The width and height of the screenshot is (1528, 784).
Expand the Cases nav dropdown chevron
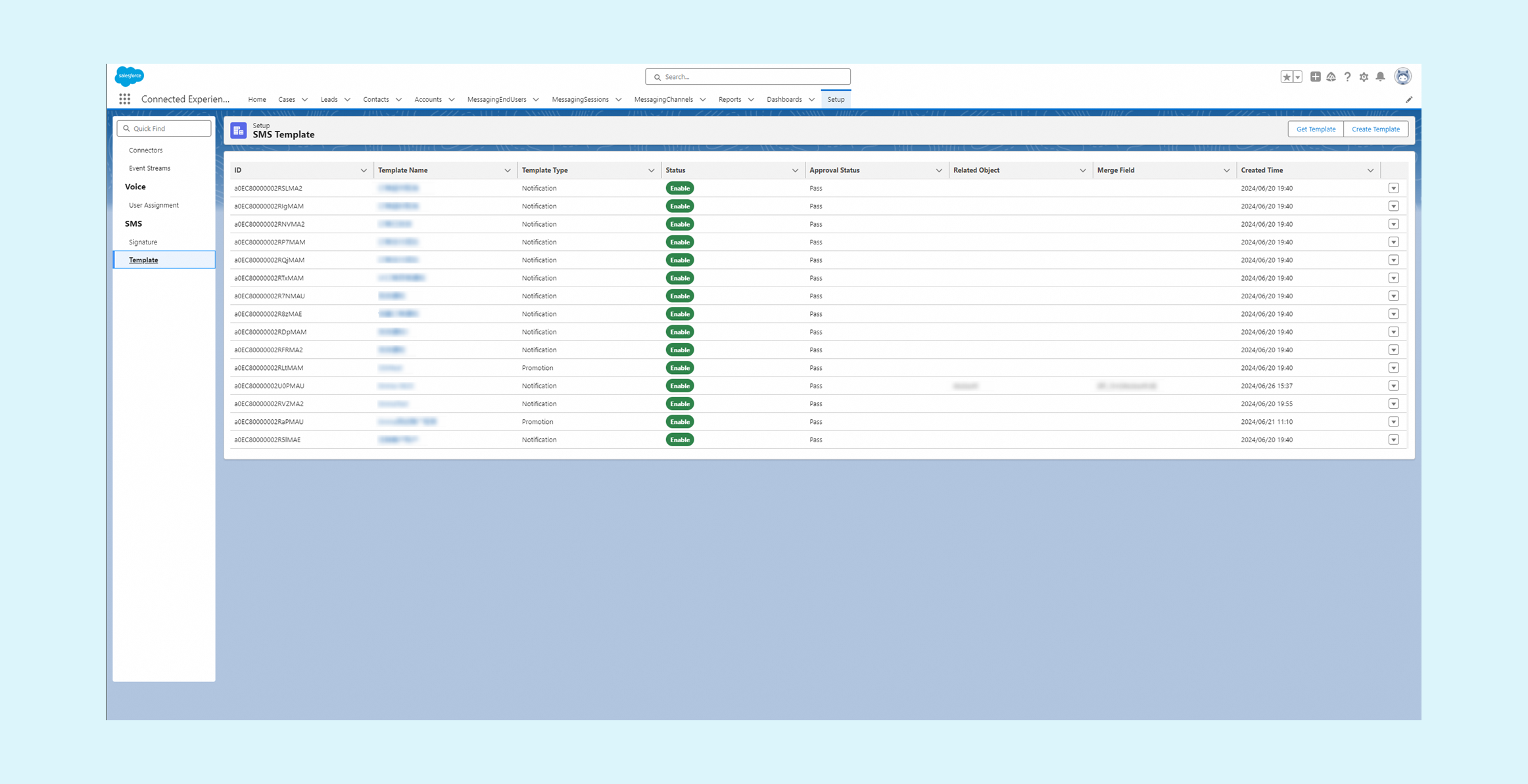click(x=304, y=100)
